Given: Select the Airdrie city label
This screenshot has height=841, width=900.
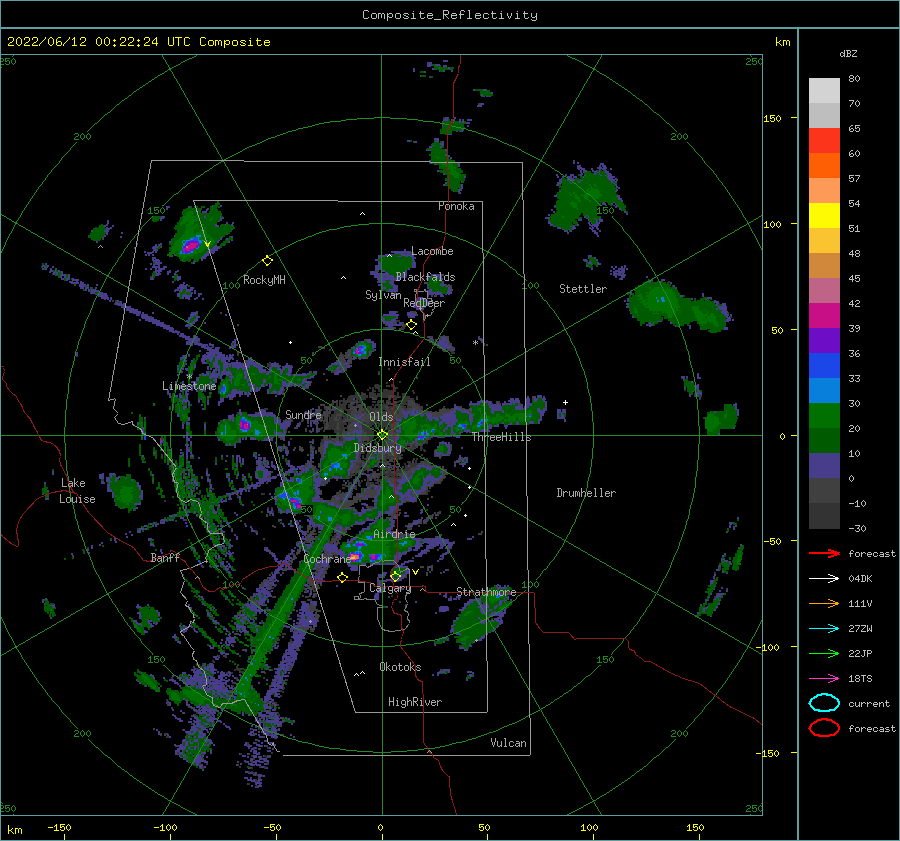Looking at the screenshot, I should [394, 534].
